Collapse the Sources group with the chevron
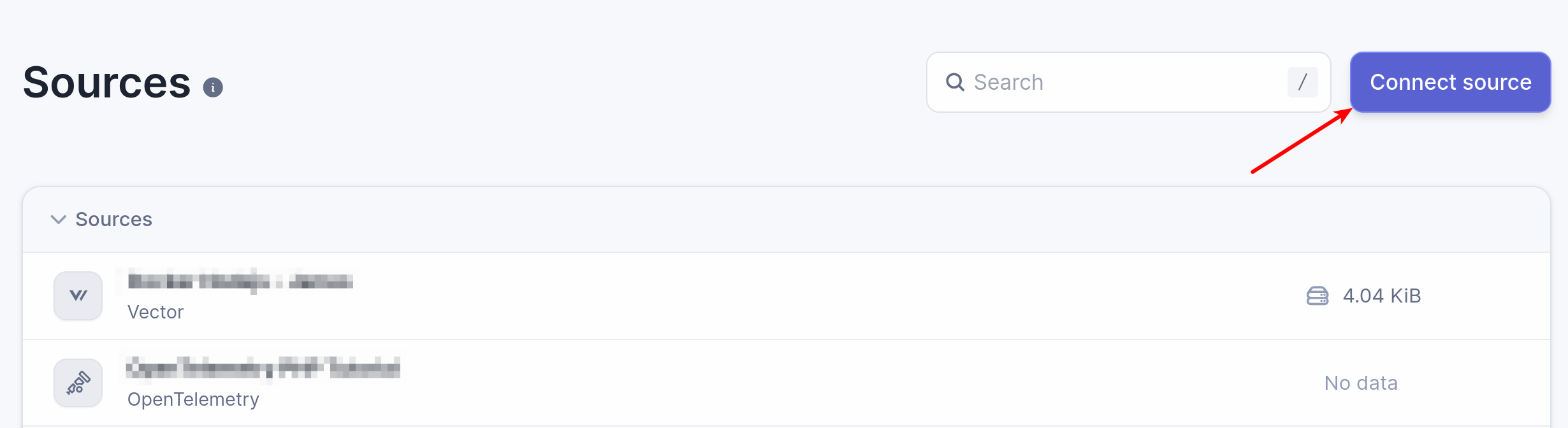 tap(58, 220)
